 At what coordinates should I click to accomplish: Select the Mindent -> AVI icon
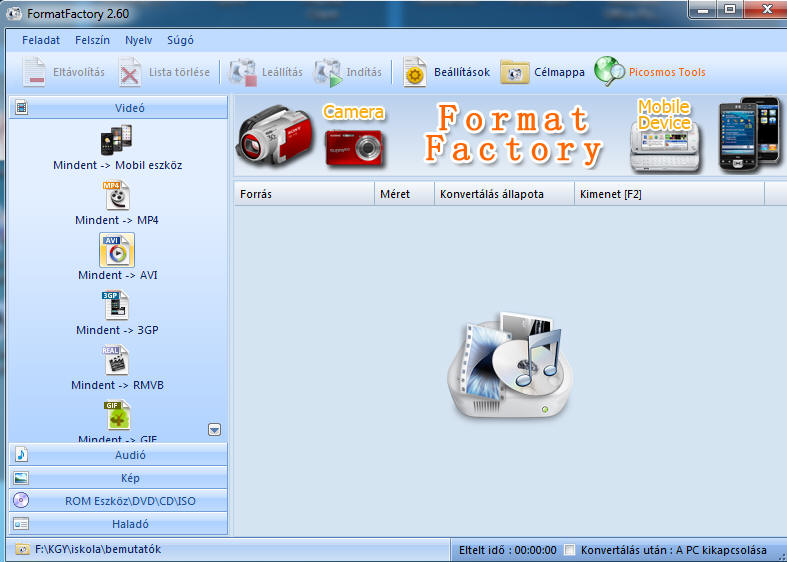117,250
